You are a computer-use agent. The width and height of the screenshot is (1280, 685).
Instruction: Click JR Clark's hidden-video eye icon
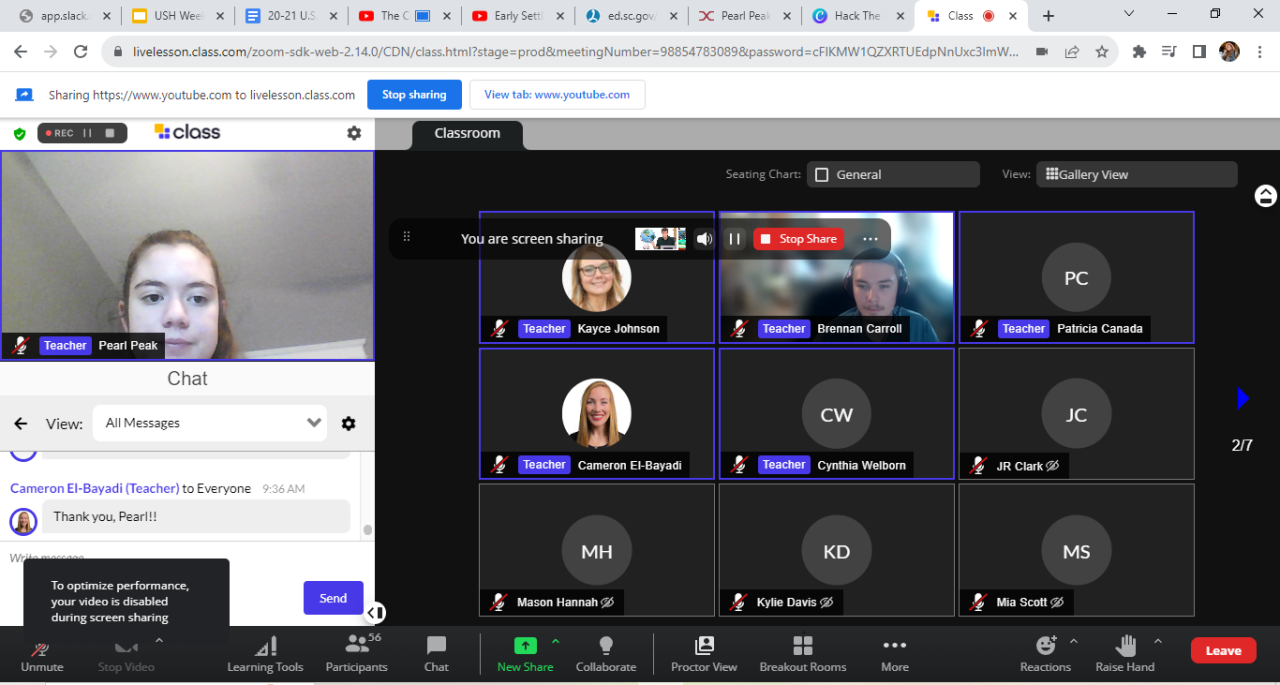[1052, 466]
